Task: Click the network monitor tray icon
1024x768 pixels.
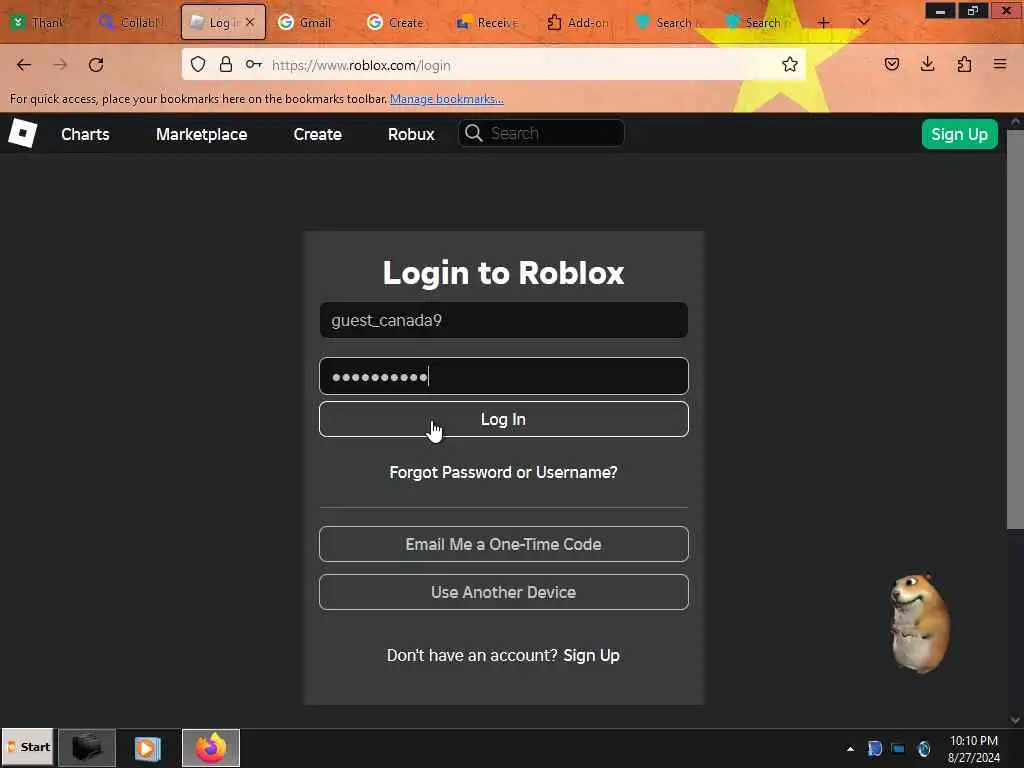Action: 899,749
